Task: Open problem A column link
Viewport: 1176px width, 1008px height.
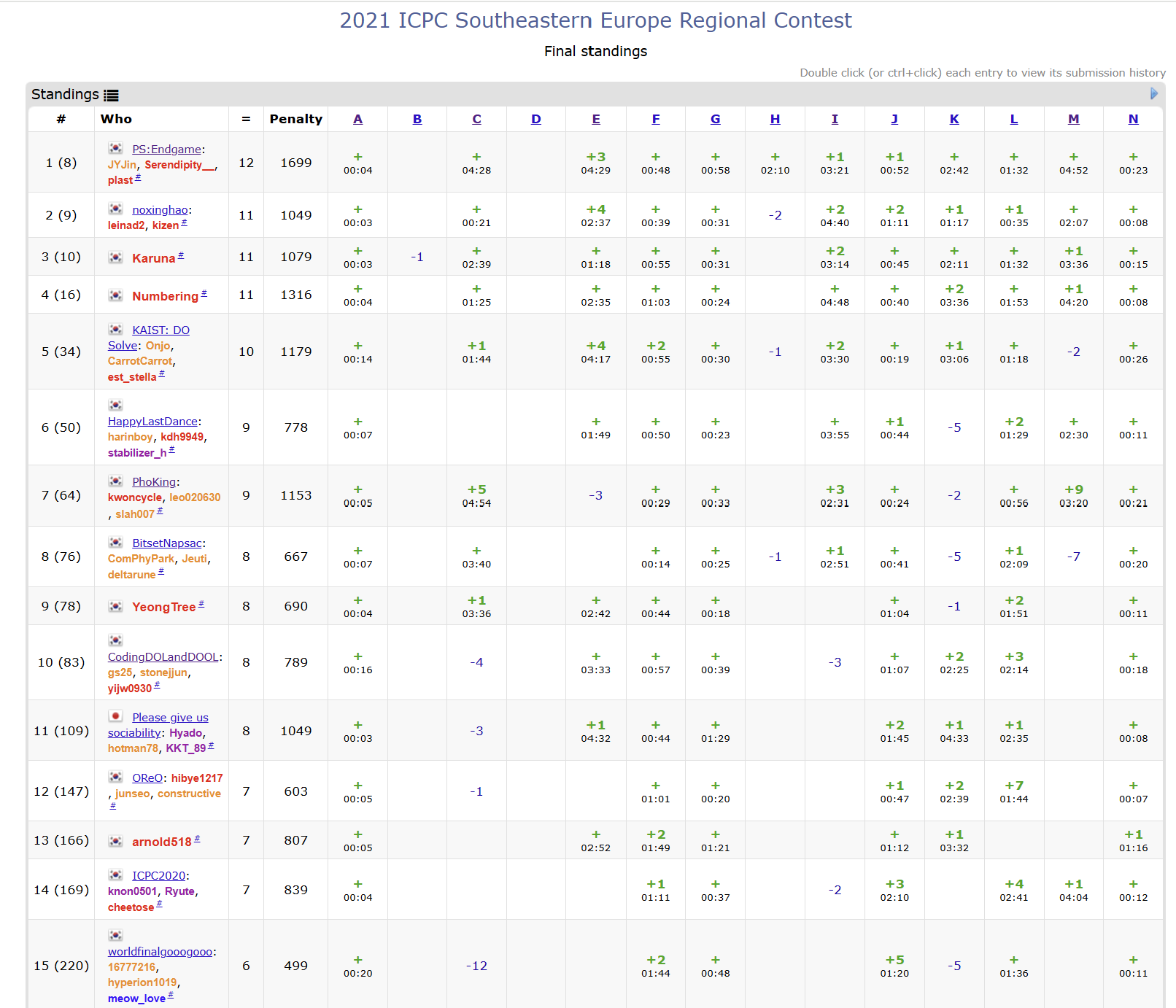Action: point(357,119)
